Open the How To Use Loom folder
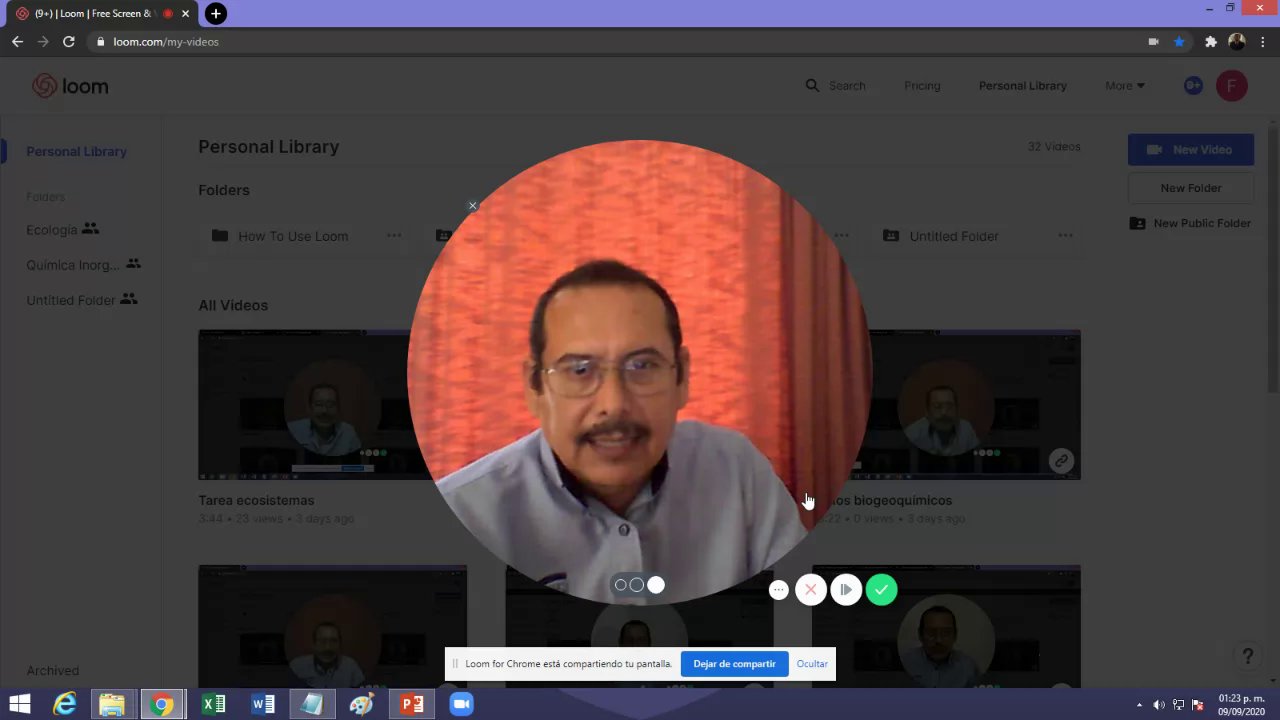Viewport: 1280px width, 720px height. pyautogui.click(x=293, y=236)
